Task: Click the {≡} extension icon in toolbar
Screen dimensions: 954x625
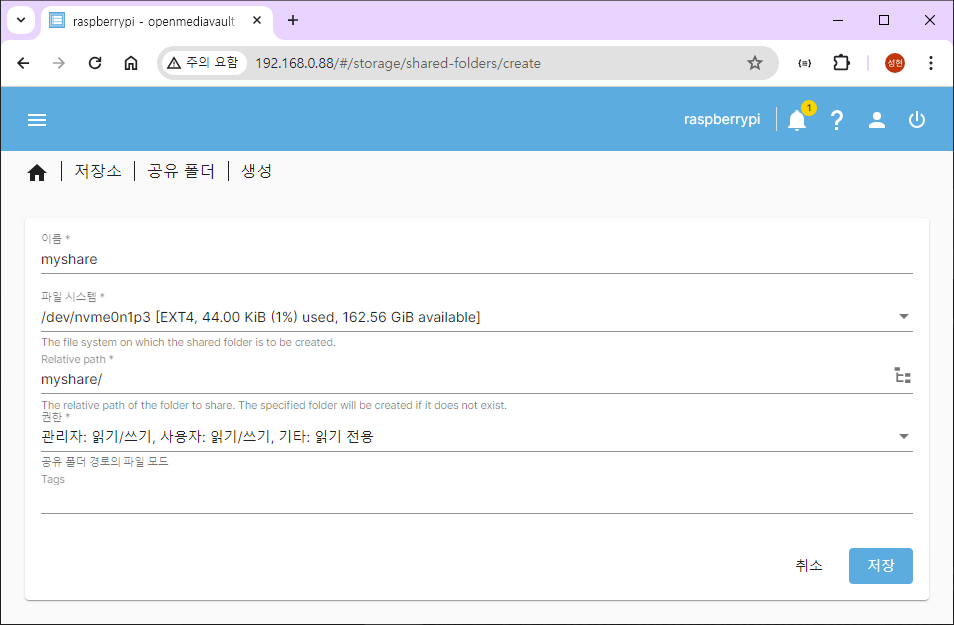Action: [805, 63]
